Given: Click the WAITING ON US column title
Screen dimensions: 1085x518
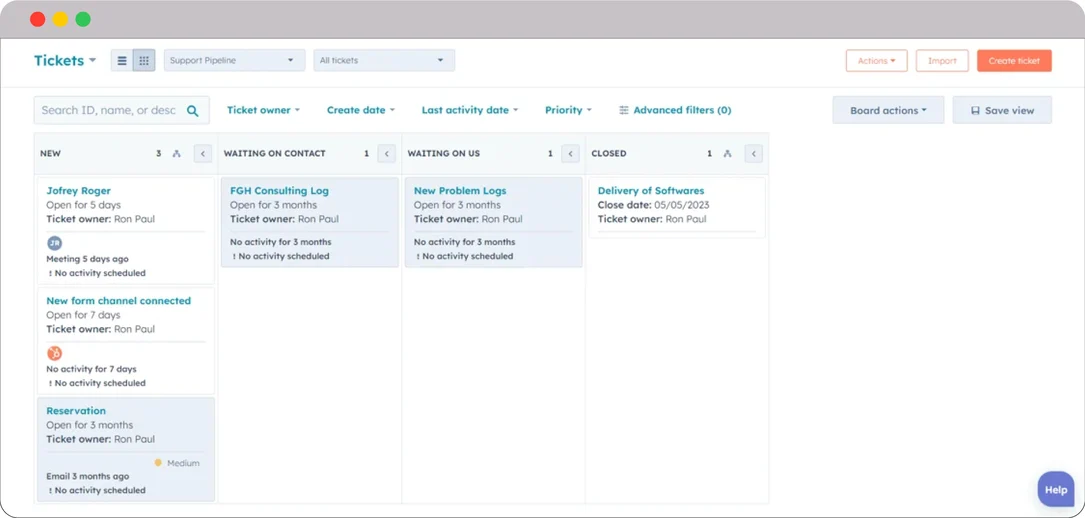Looking at the screenshot, I should [444, 154].
